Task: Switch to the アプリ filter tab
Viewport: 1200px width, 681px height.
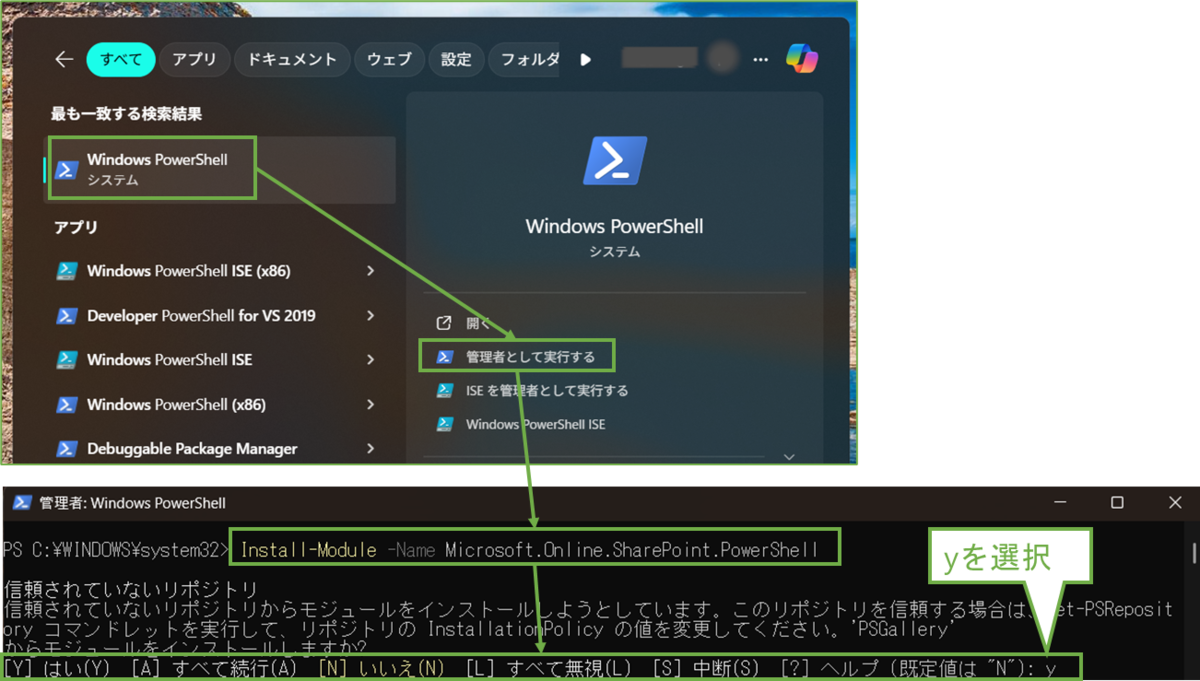Action: (194, 60)
